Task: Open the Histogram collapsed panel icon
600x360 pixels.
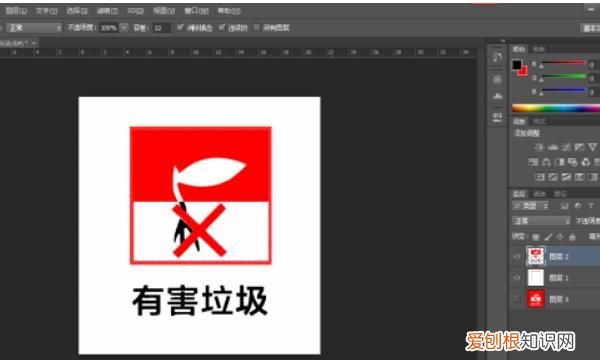Action: click(497, 96)
